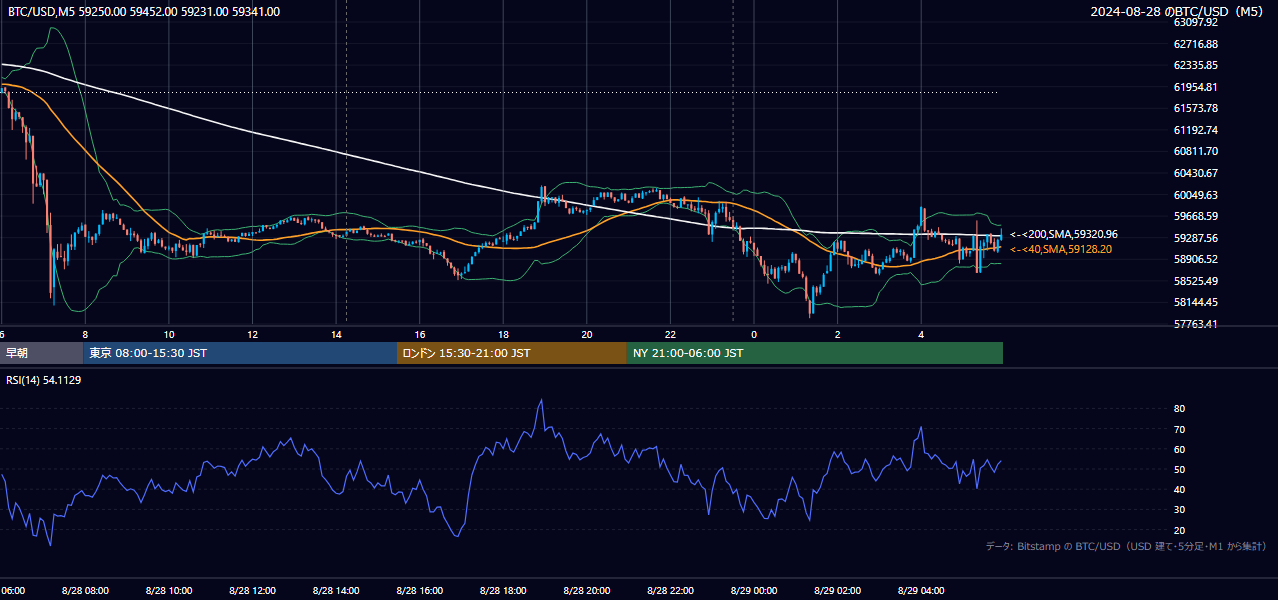Click the RSI scale value 70

click(x=1180, y=429)
